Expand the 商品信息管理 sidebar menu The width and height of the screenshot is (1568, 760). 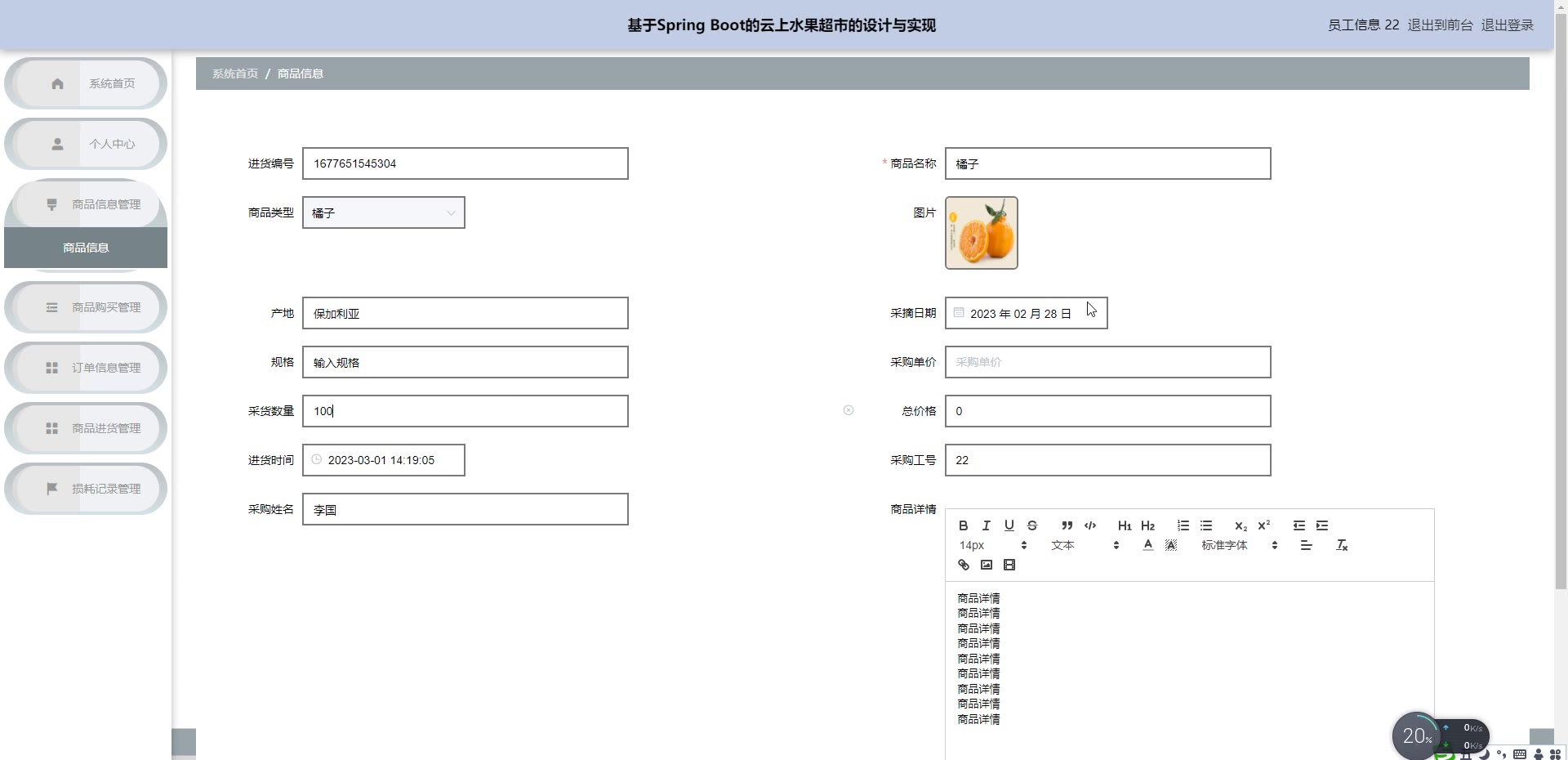(86, 204)
